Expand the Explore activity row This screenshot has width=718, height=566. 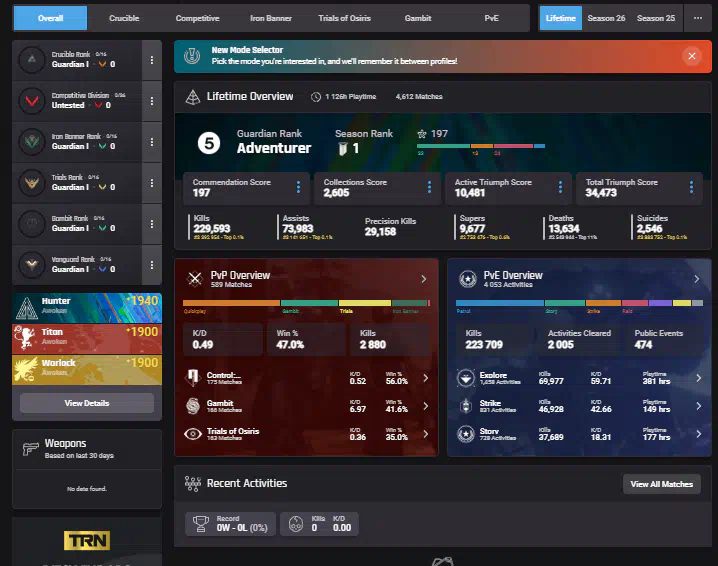698,378
